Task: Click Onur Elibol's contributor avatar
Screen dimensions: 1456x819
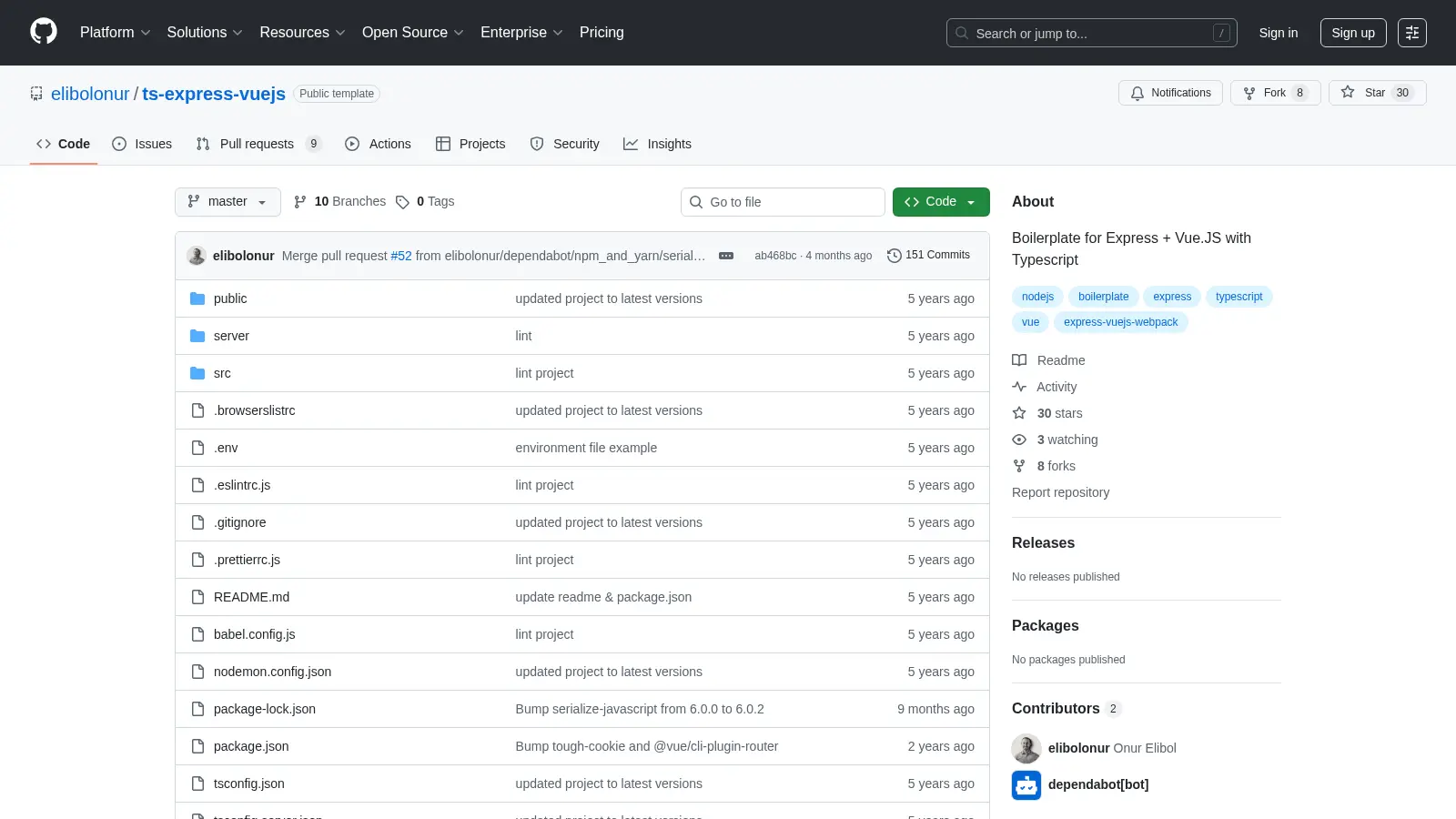Action: pyautogui.click(x=1026, y=748)
